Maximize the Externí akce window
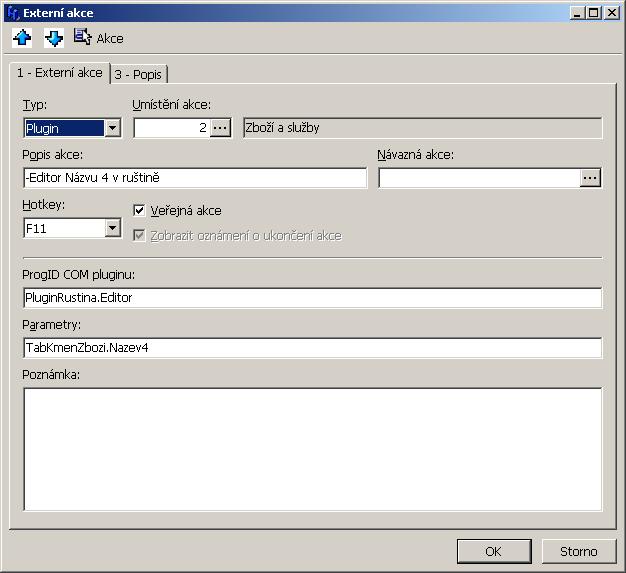This screenshot has height=573, width=626. tap(594, 12)
